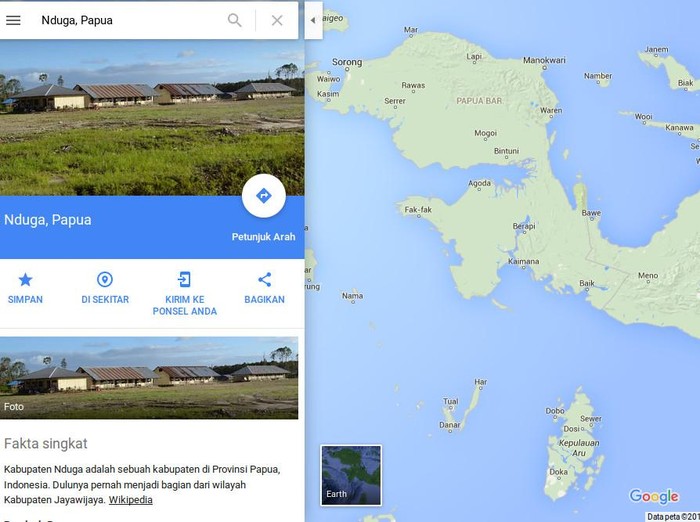The width and height of the screenshot is (700, 522).
Task: Open the hamburger main menu
Action: click(x=13, y=20)
